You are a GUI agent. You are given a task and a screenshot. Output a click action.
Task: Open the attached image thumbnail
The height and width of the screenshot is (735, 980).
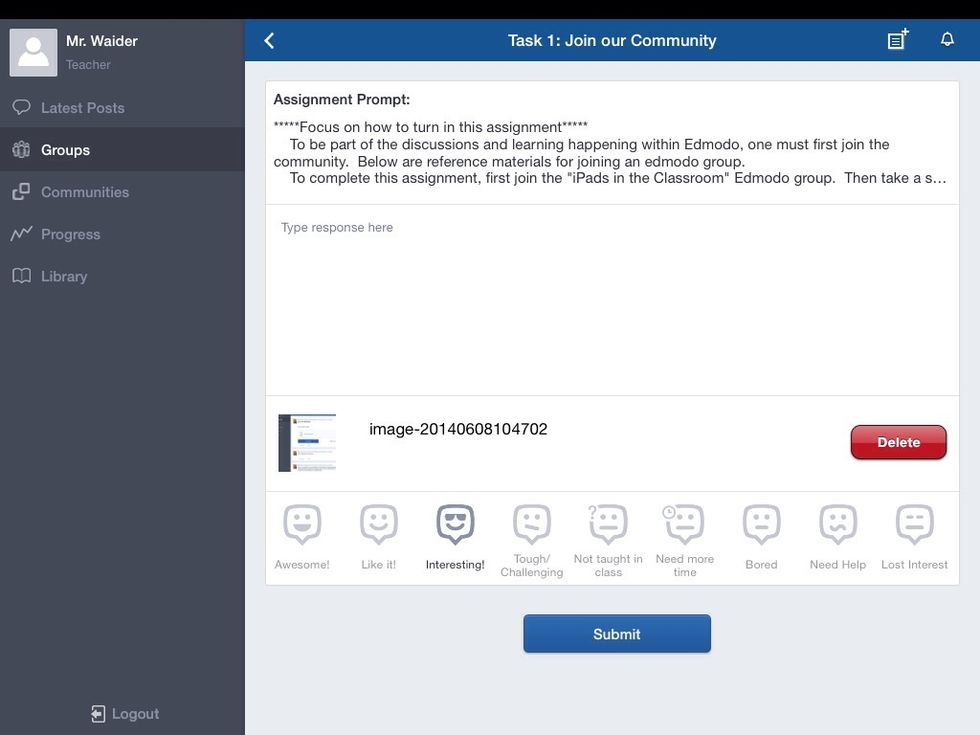(307, 443)
